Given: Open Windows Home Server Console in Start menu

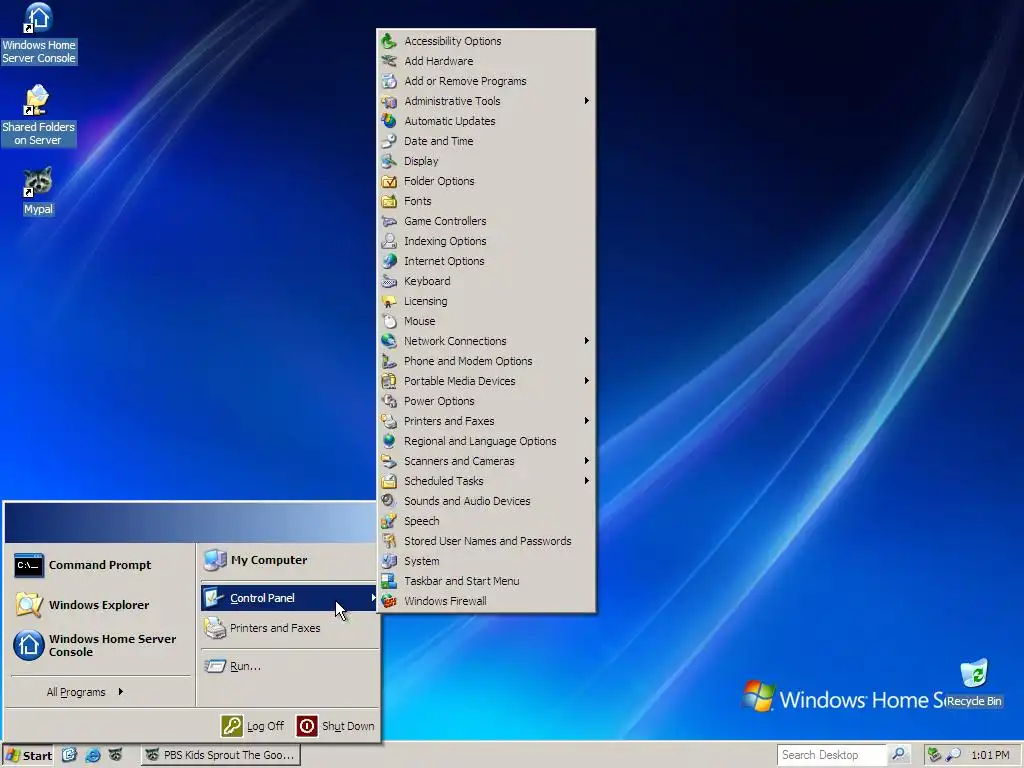Looking at the screenshot, I should click(x=99, y=645).
